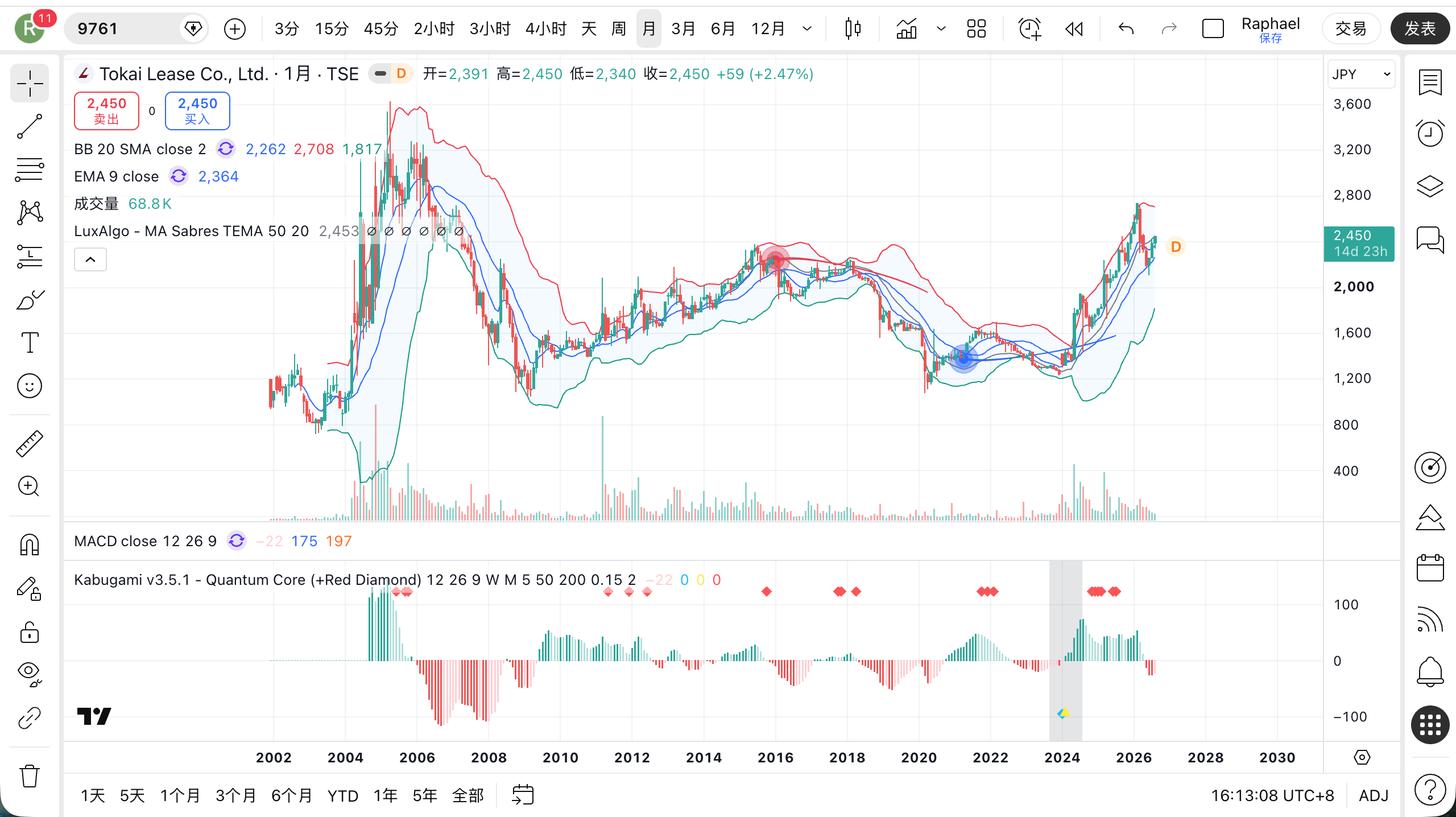The image size is (1456, 817).
Task: Open the indicators menu
Action: [x=907, y=28]
